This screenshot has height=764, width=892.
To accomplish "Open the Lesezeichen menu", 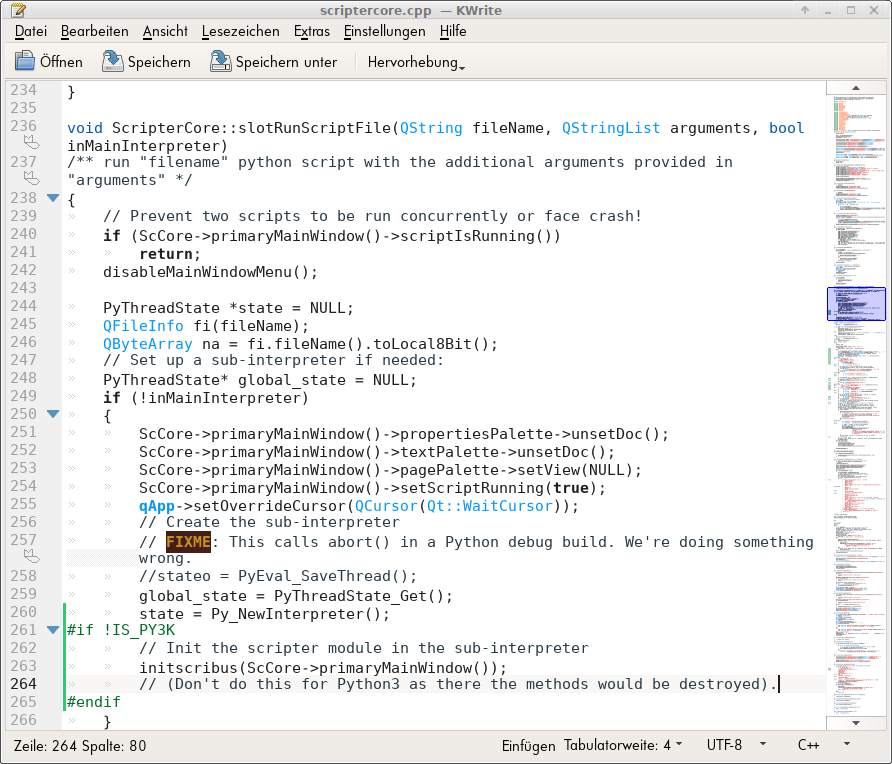I will [x=240, y=31].
